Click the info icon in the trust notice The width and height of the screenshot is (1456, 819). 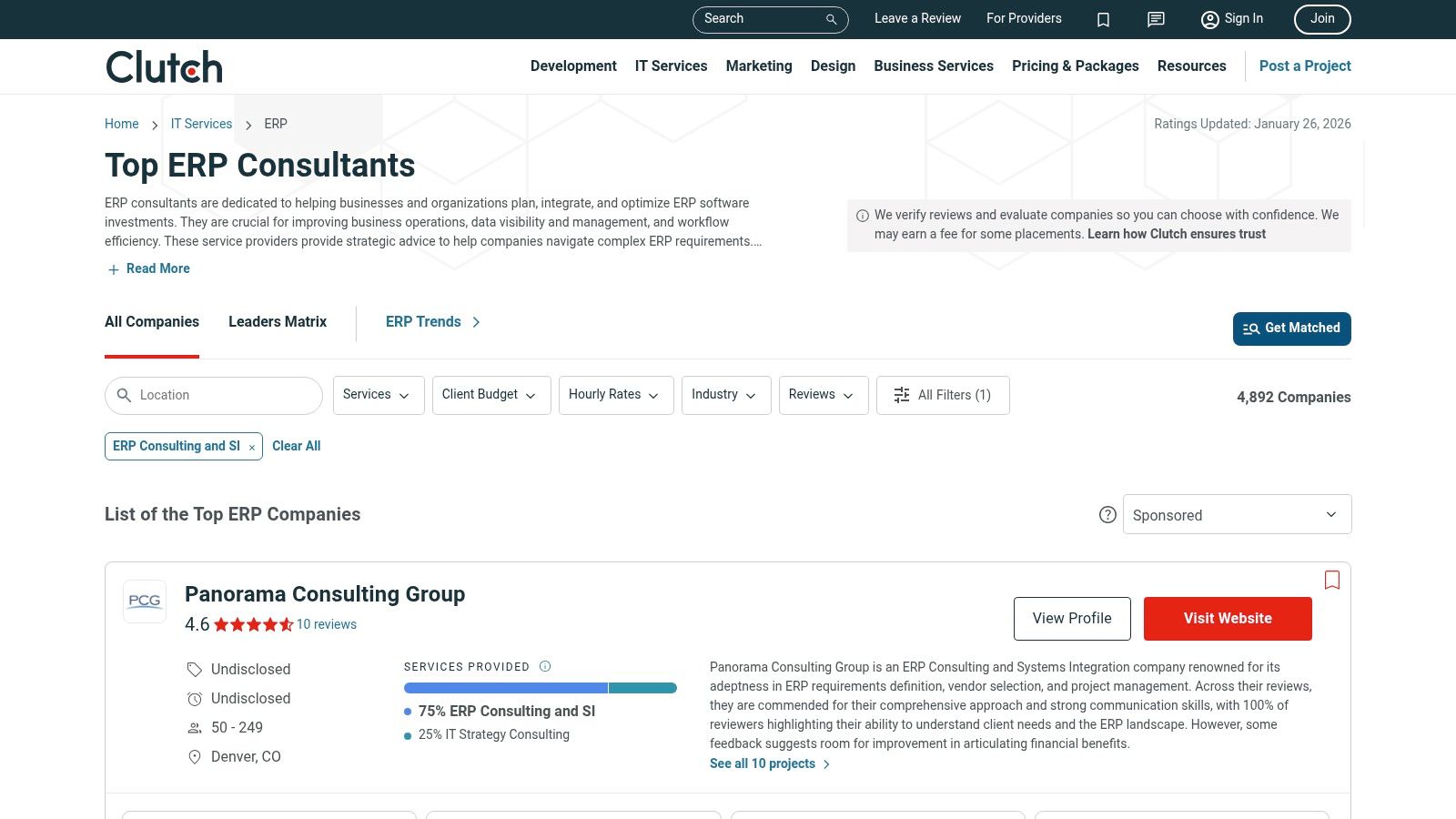click(862, 215)
